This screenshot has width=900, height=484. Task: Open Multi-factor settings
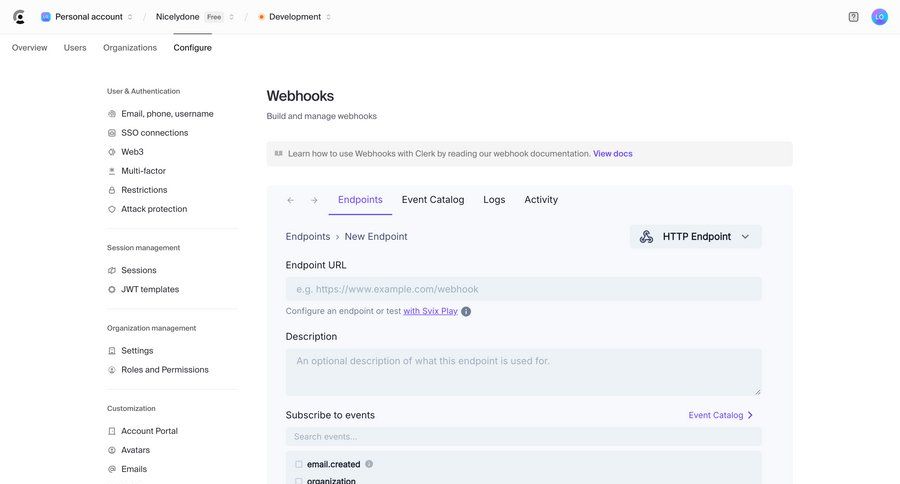coord(143,171)
